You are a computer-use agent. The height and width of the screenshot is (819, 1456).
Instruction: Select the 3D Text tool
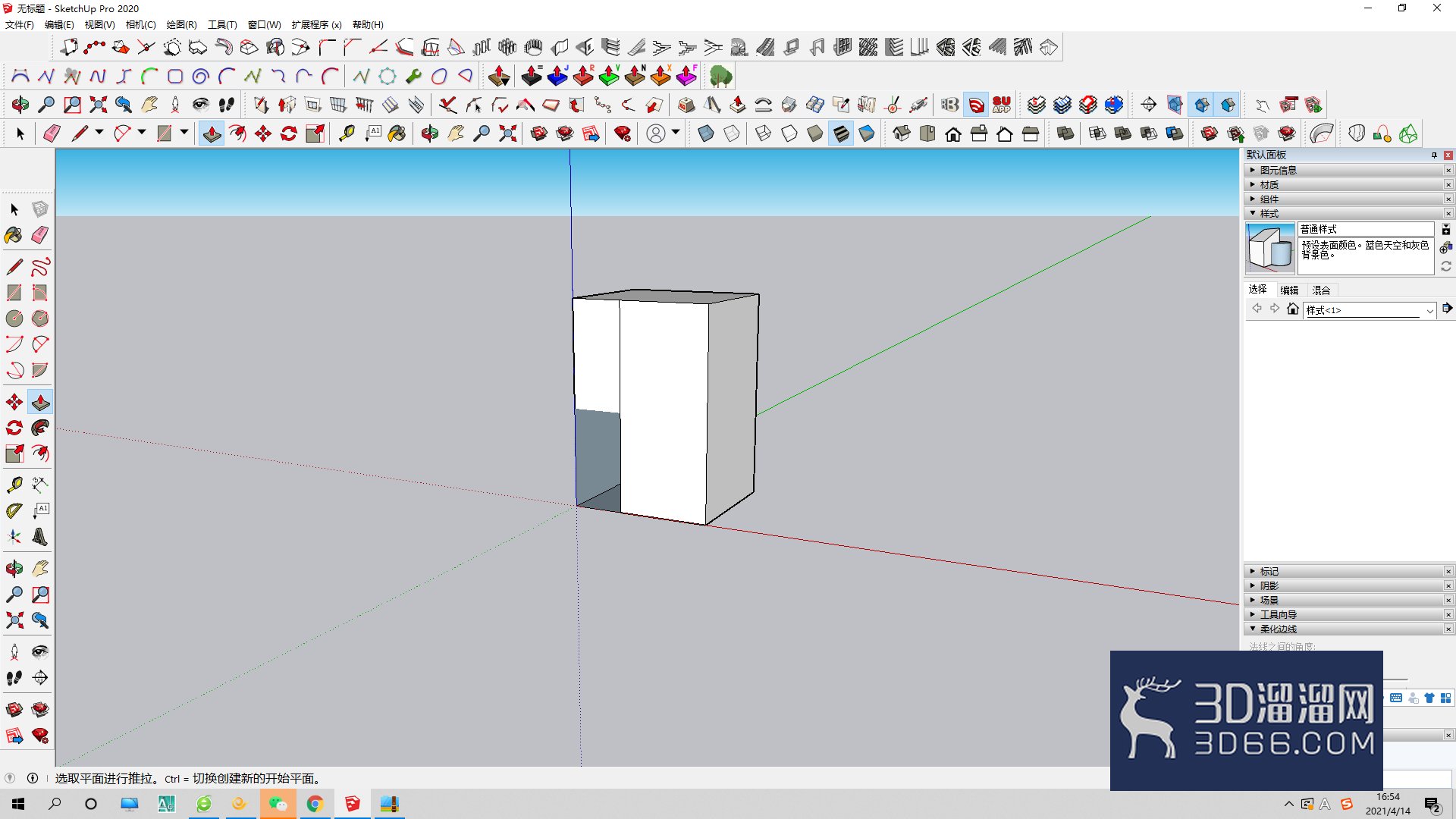[x=40, y=537]
